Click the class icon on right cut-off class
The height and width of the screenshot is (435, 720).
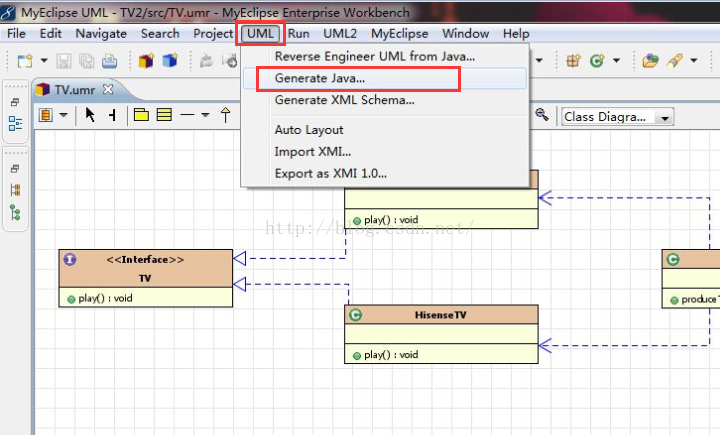(x=673, y=260)
